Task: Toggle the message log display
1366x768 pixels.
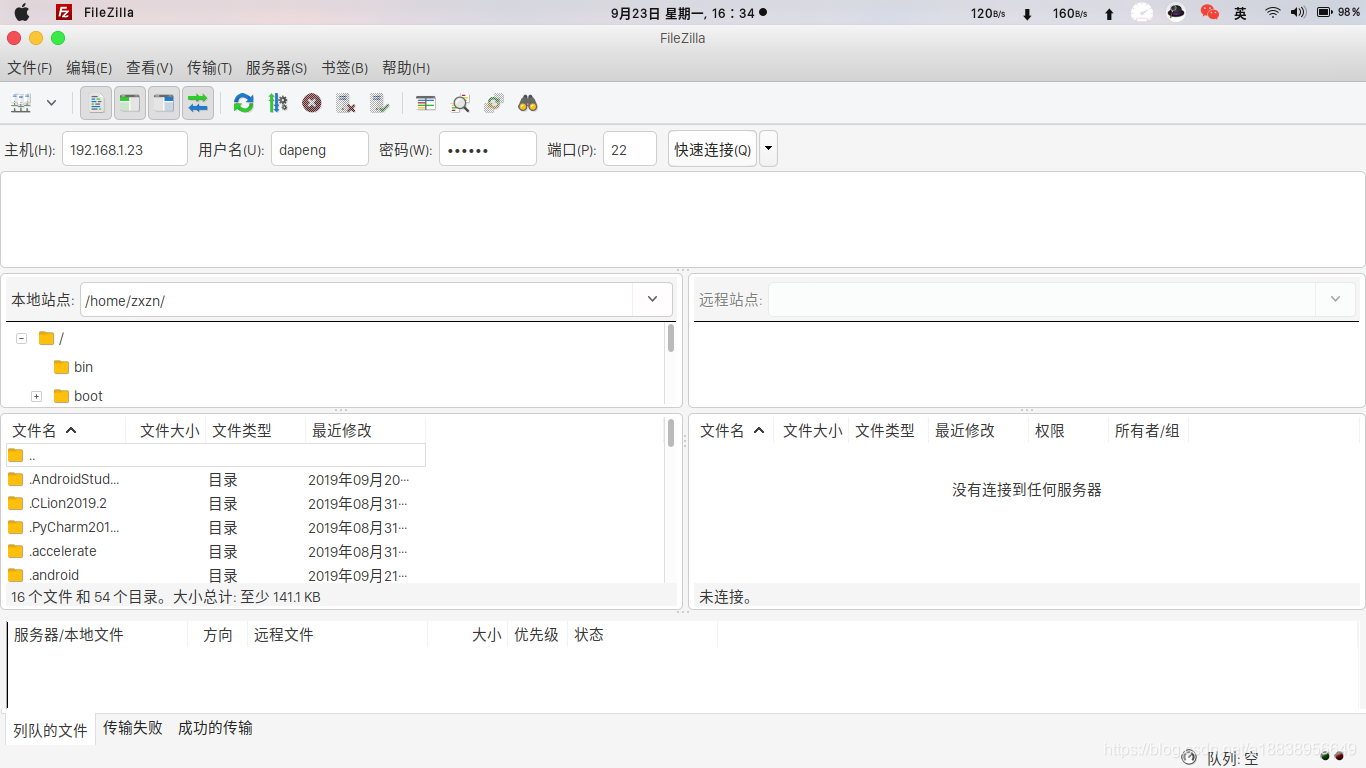Action: click(x=96, y=103)
